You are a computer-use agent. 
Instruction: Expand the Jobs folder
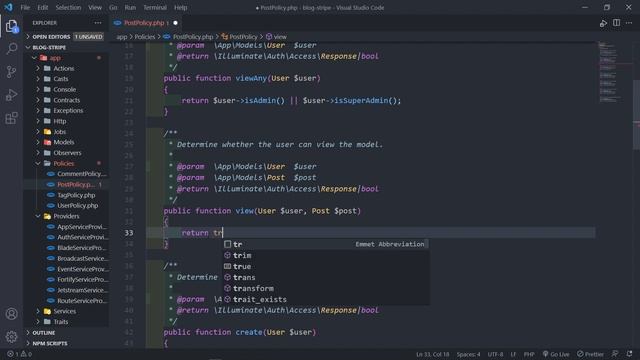click(65, 132)
